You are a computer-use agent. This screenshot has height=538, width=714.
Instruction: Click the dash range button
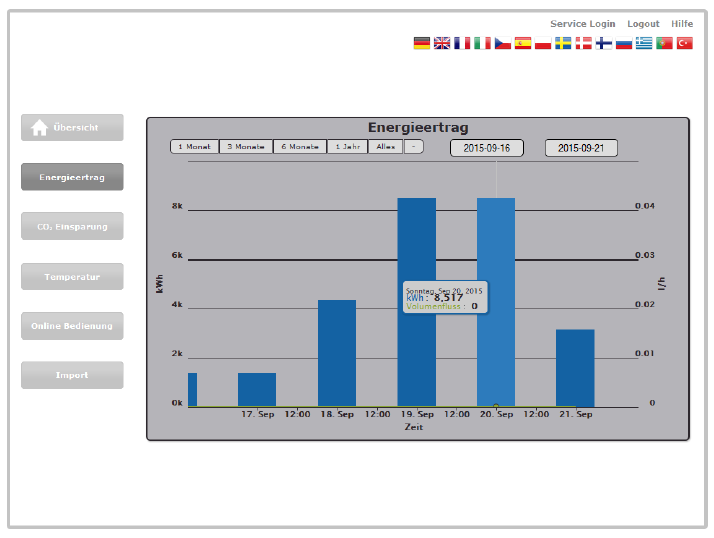413,147
